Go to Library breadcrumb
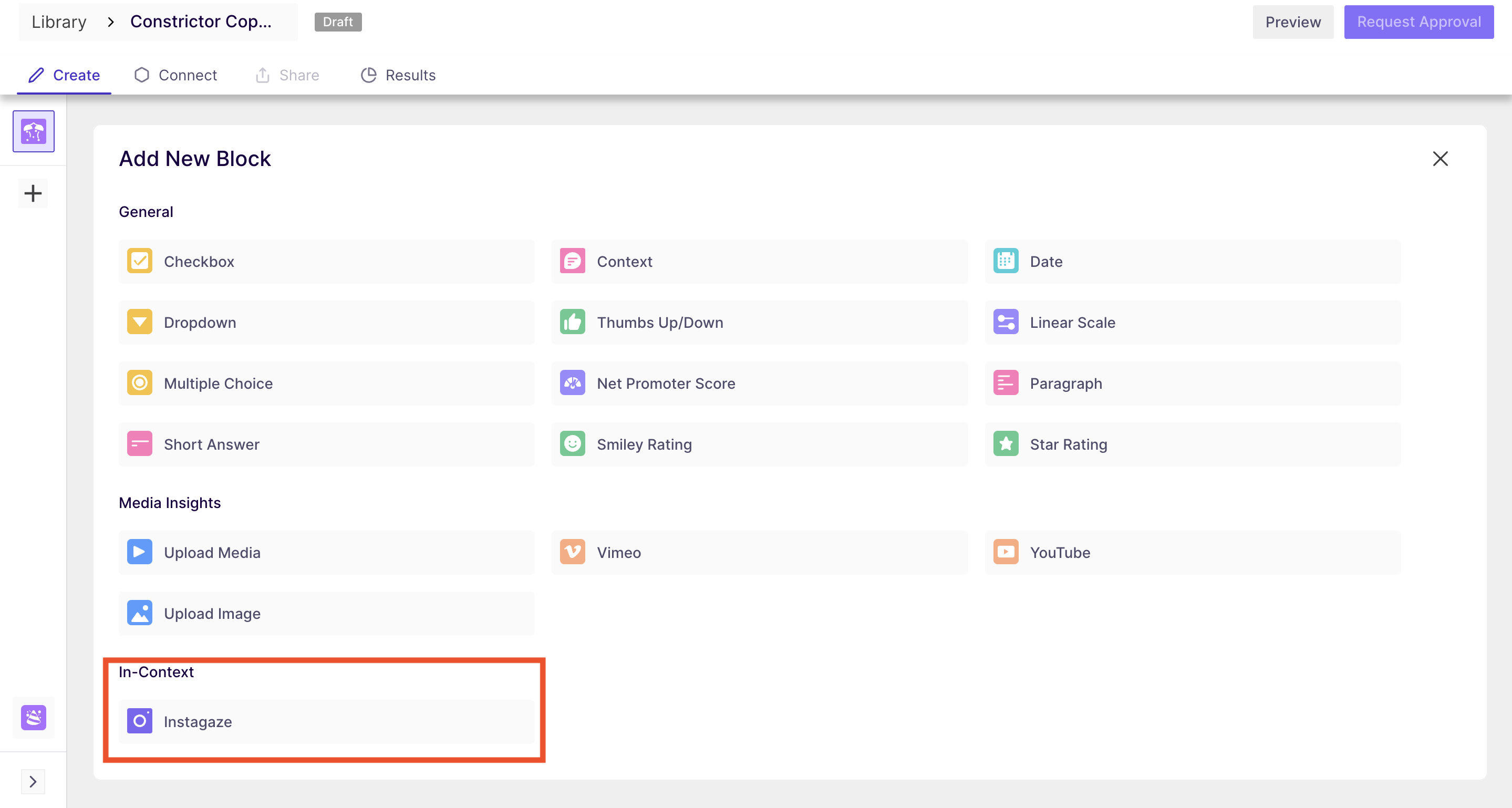Screen dimensions: 1512x808 tap(59, 22)
